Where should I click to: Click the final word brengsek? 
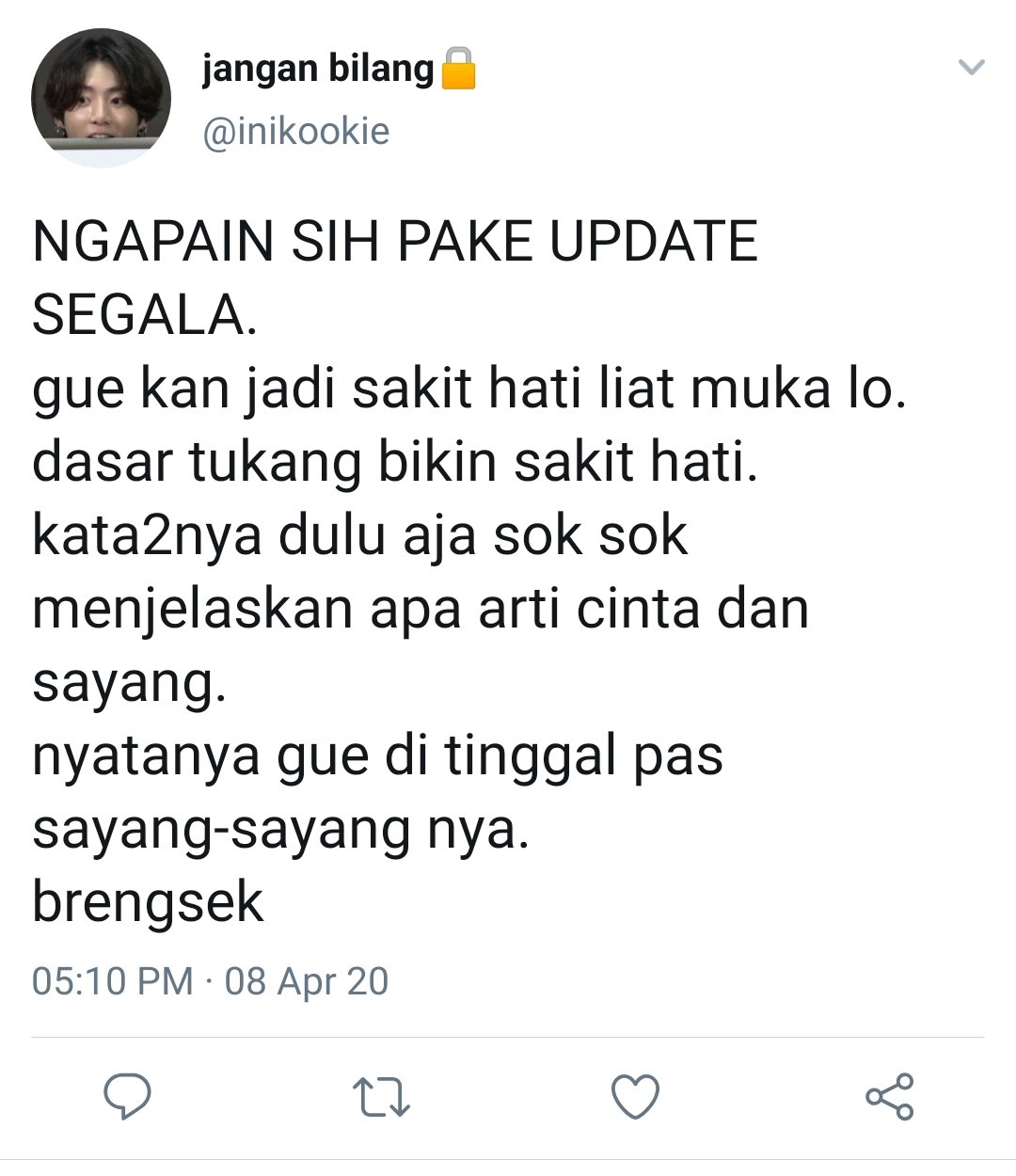click(x=149, y=902)
